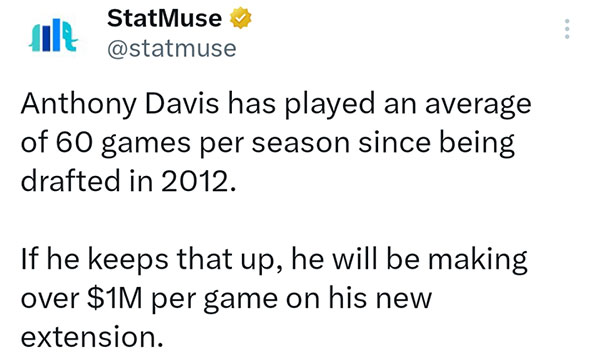The image size is (600, 362).
Task: Click the phrase "has played"
Action: tap(302, 104)
